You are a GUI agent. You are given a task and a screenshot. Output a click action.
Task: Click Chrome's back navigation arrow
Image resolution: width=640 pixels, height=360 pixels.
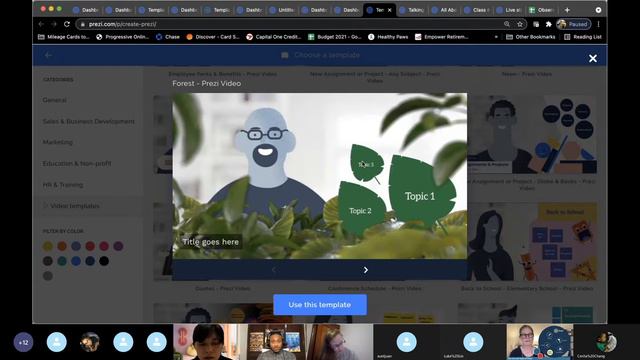pos(41,24)
